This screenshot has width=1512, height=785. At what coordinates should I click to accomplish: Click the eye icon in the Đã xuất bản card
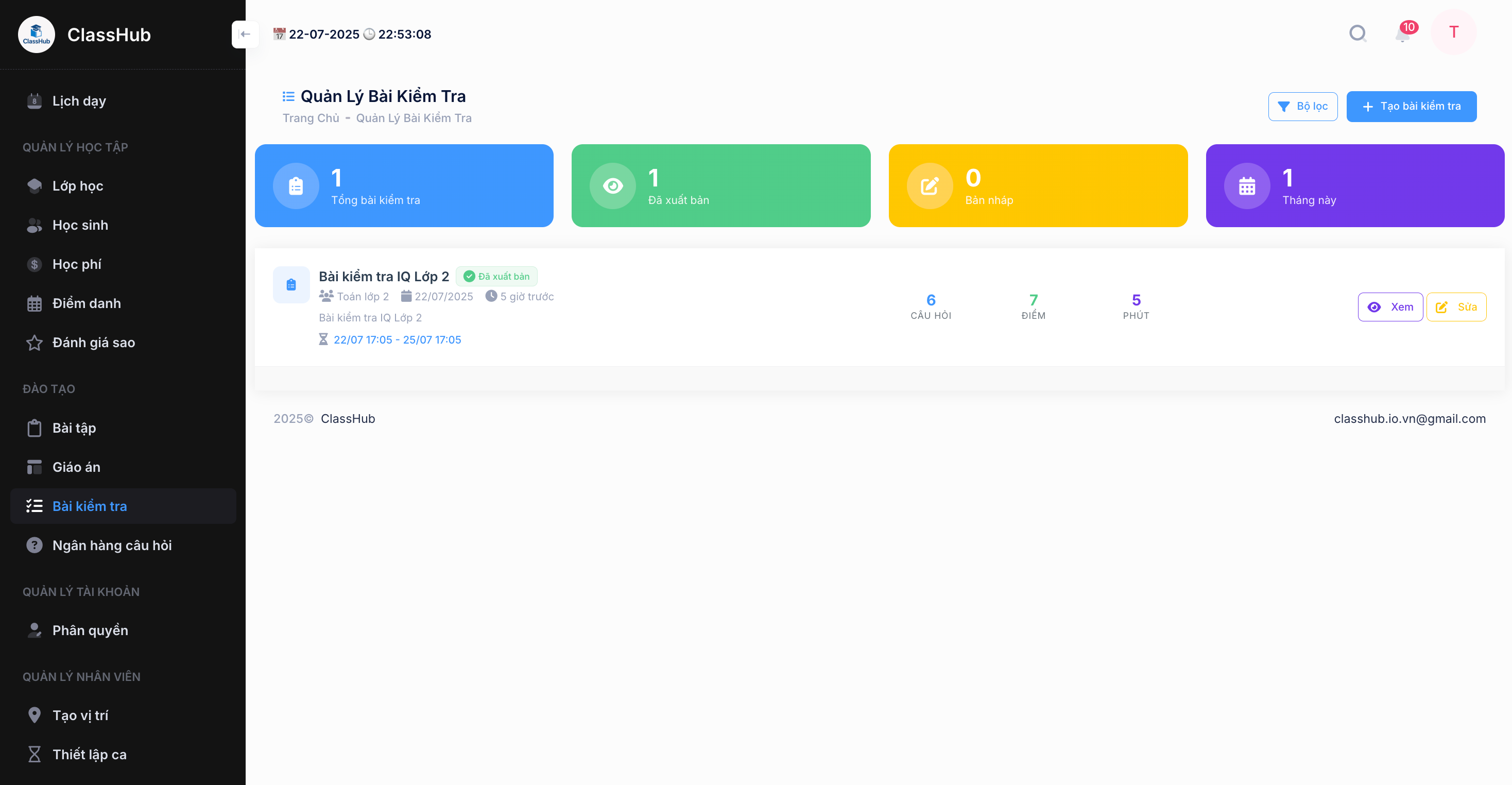coord(613,185)
